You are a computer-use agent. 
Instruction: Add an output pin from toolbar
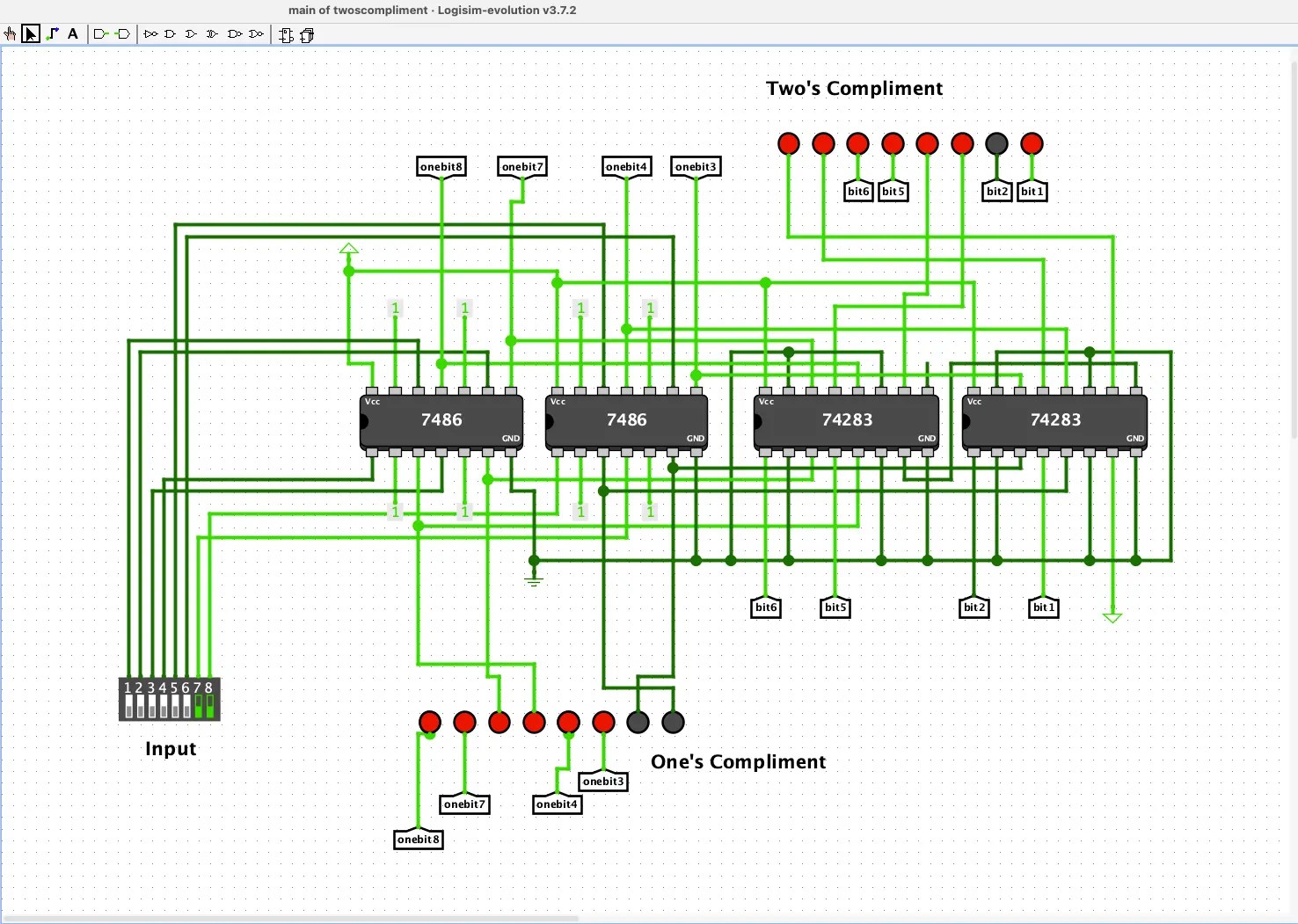[x=123, y=34]
